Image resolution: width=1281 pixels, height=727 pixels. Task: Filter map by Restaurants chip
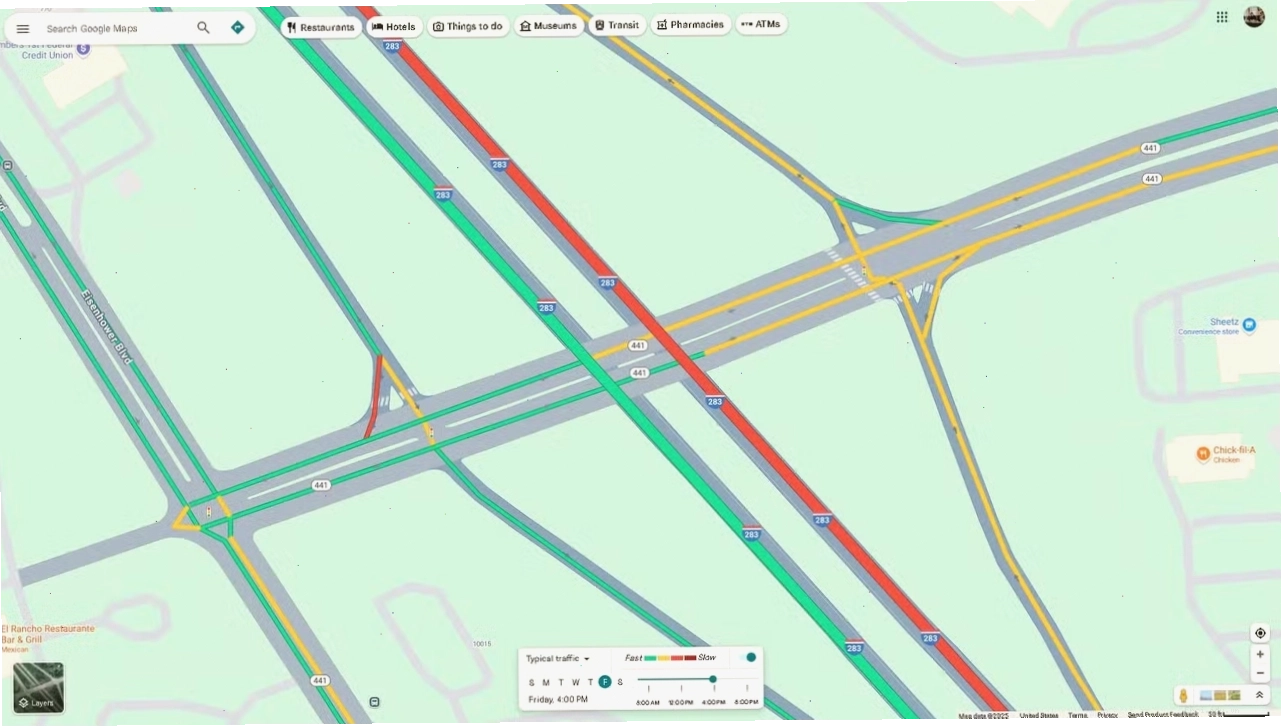coord(321,27)
